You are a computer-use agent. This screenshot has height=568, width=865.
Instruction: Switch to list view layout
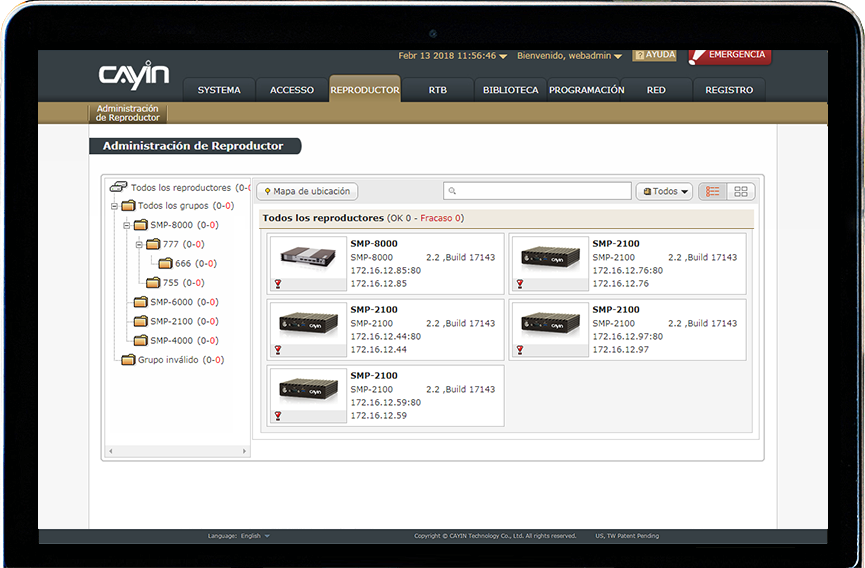pos(712,191)
